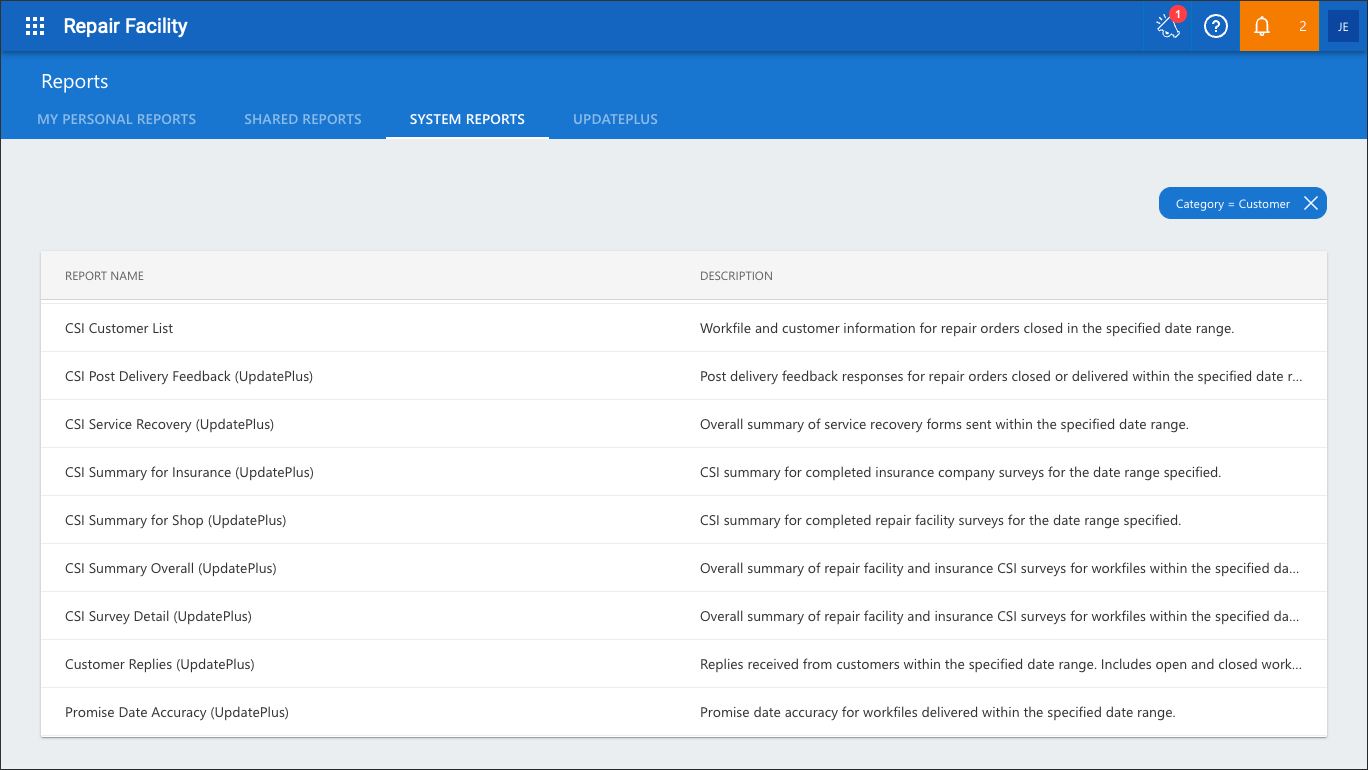This screenshot has width=1368, height=770.
Task: Remove the Category = Customer filter
Action: pos(1310,203)
